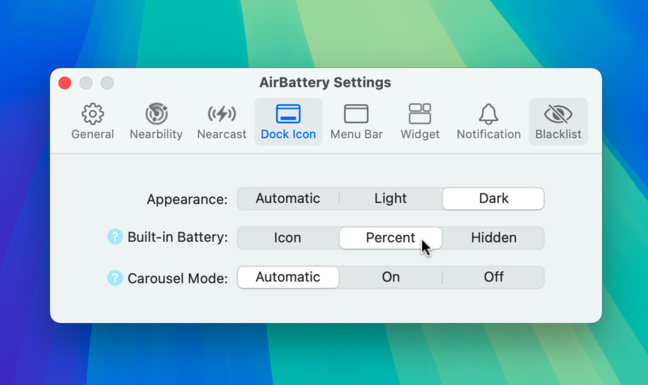This screenshot has width=648, height=385.
Task: Open the Widget settings tab
Action: click(x=420, y=121)
